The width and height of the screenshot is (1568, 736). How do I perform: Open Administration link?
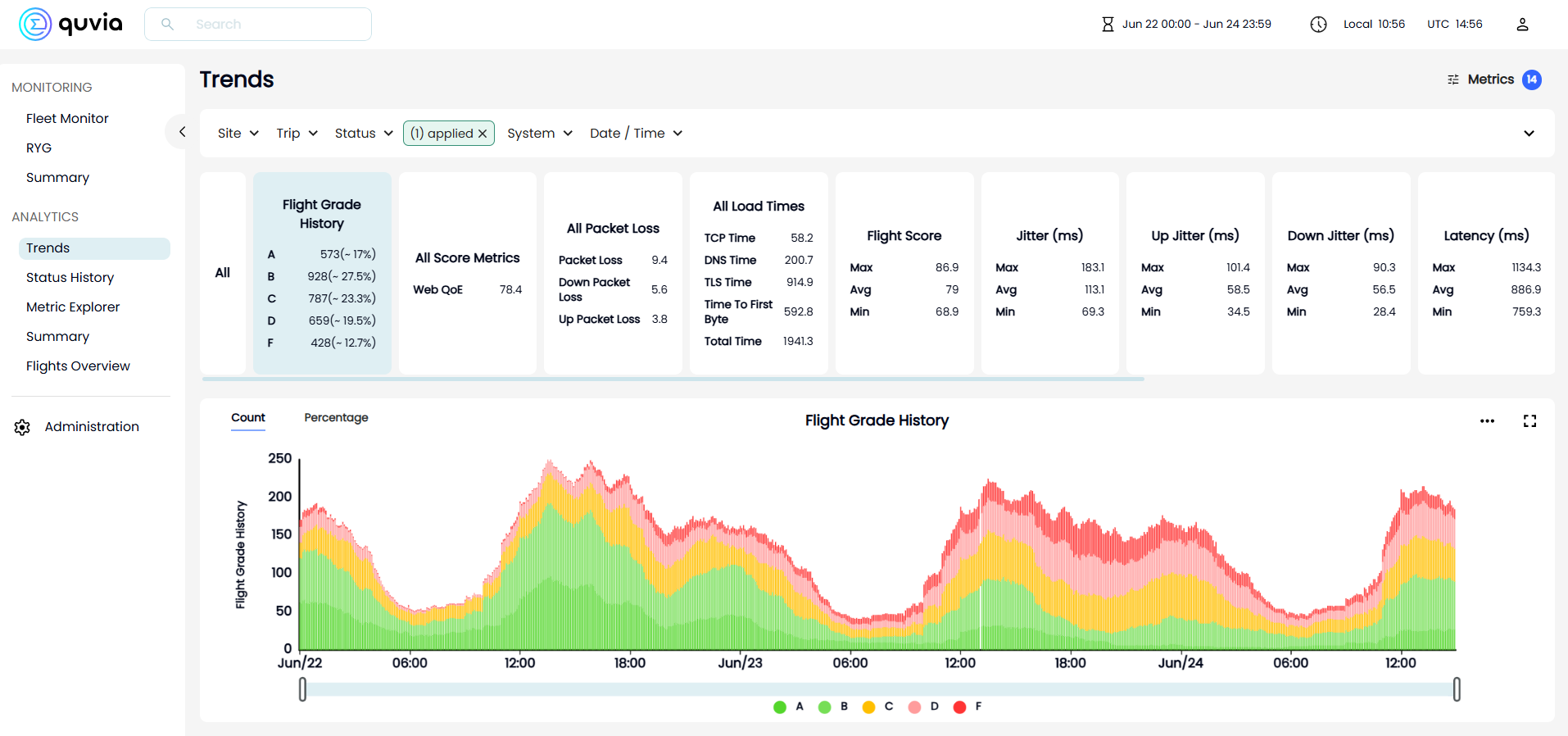coord(92,427)
